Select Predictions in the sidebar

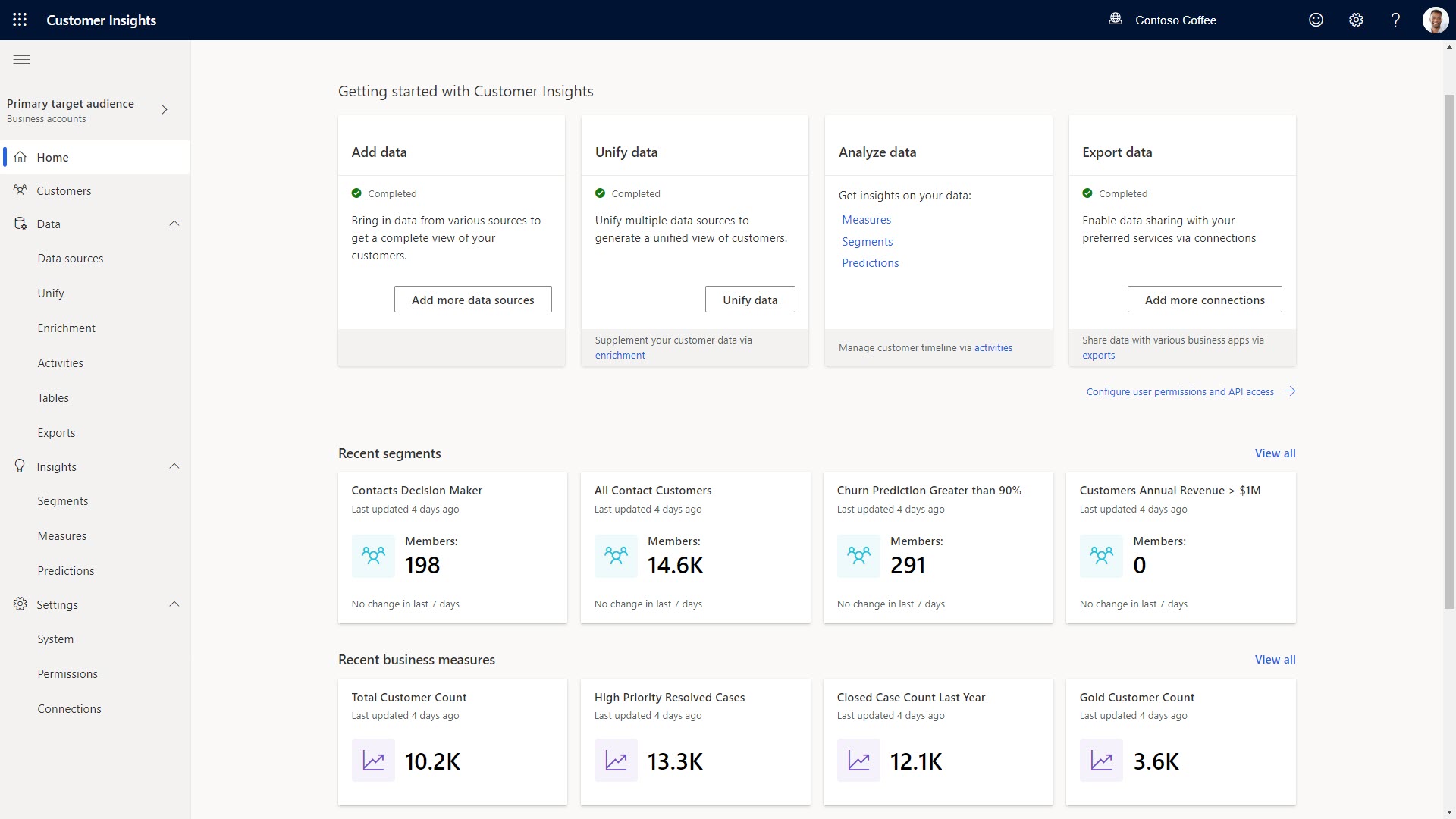pos(66,571)
